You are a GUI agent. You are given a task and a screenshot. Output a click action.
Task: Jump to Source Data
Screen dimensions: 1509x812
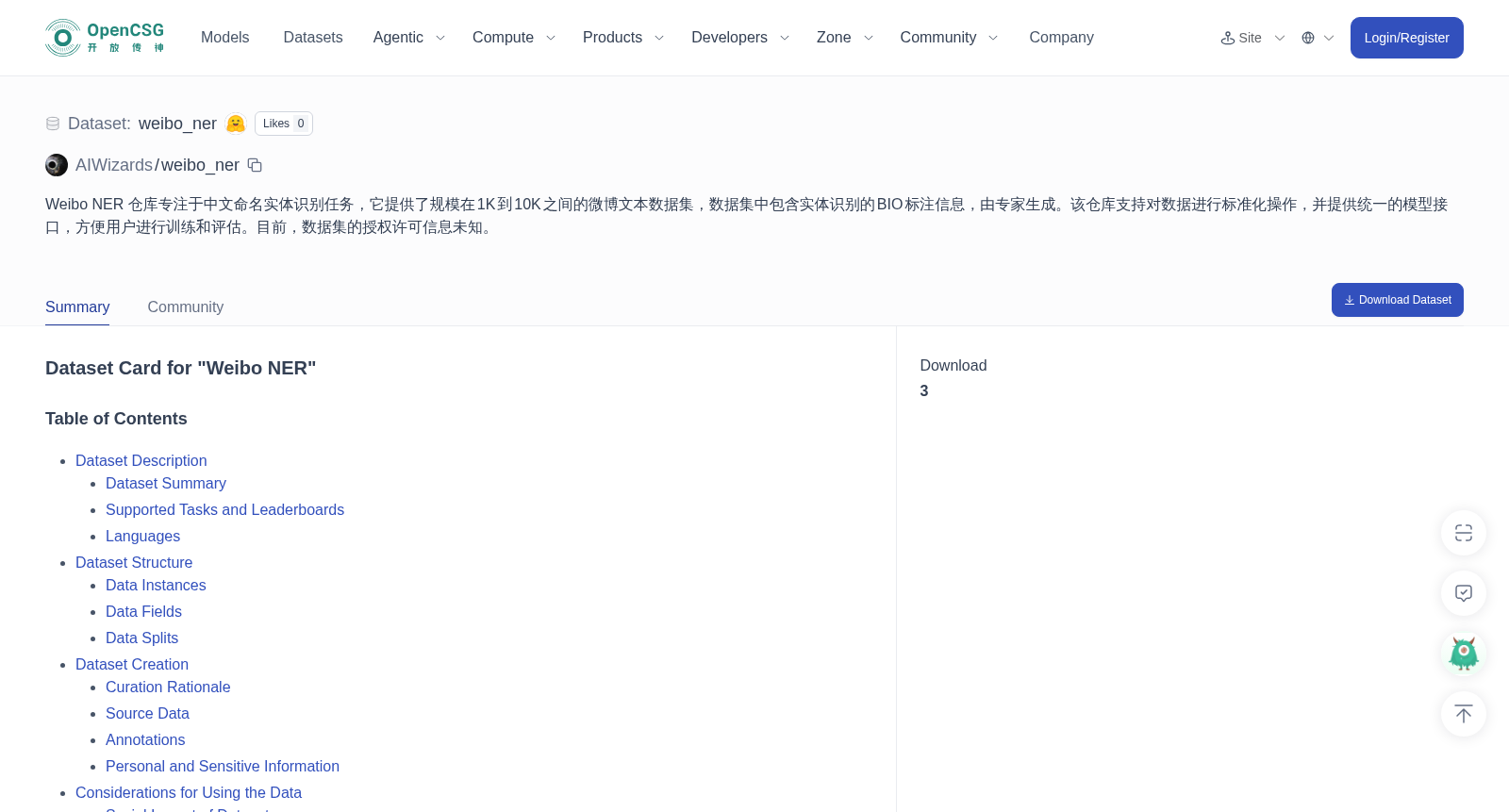click(147, 713)
